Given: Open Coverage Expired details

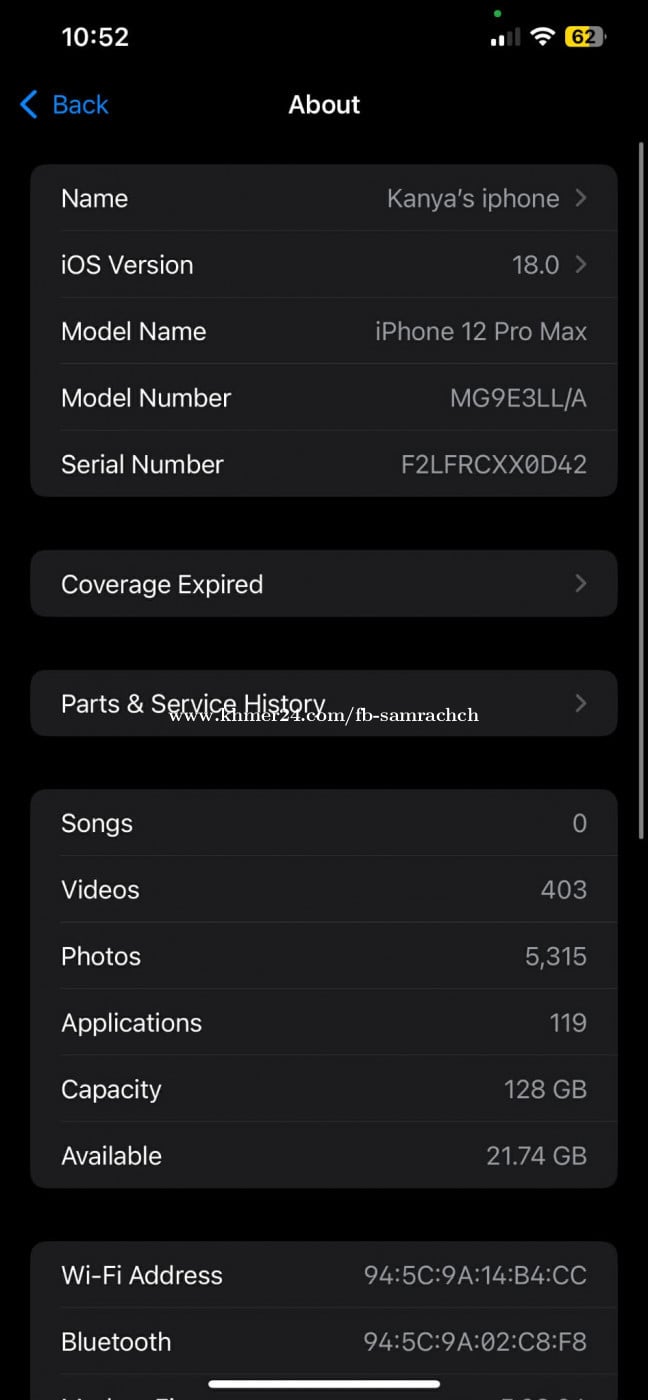Looking at the screenshot, I should (162, 584).
